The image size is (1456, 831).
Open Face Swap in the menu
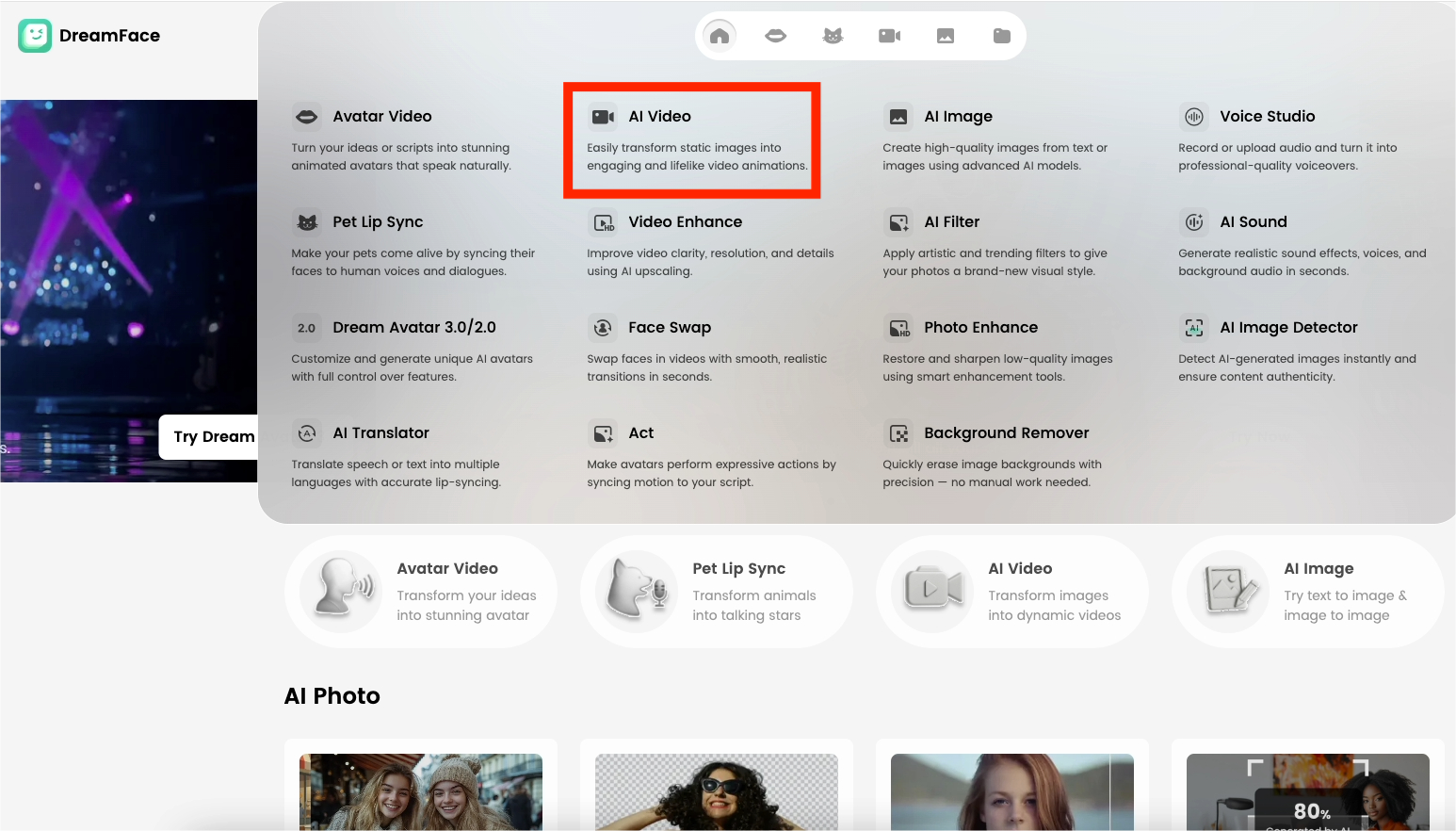tap(669, 328)
